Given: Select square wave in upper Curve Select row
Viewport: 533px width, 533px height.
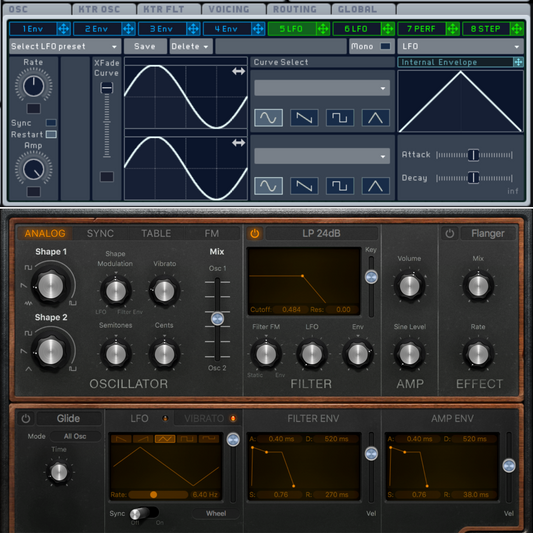Looking at the screenshot, I should [x=340, y=118].
